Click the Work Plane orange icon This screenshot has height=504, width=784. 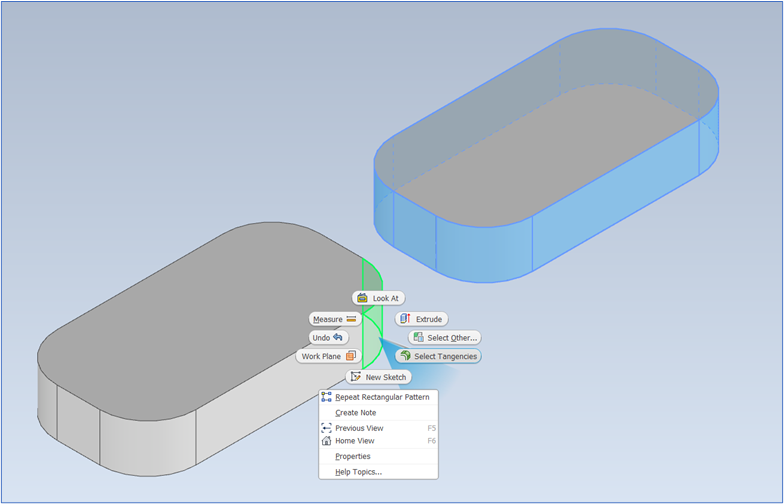pyautogui.click(x=351, y=356)
